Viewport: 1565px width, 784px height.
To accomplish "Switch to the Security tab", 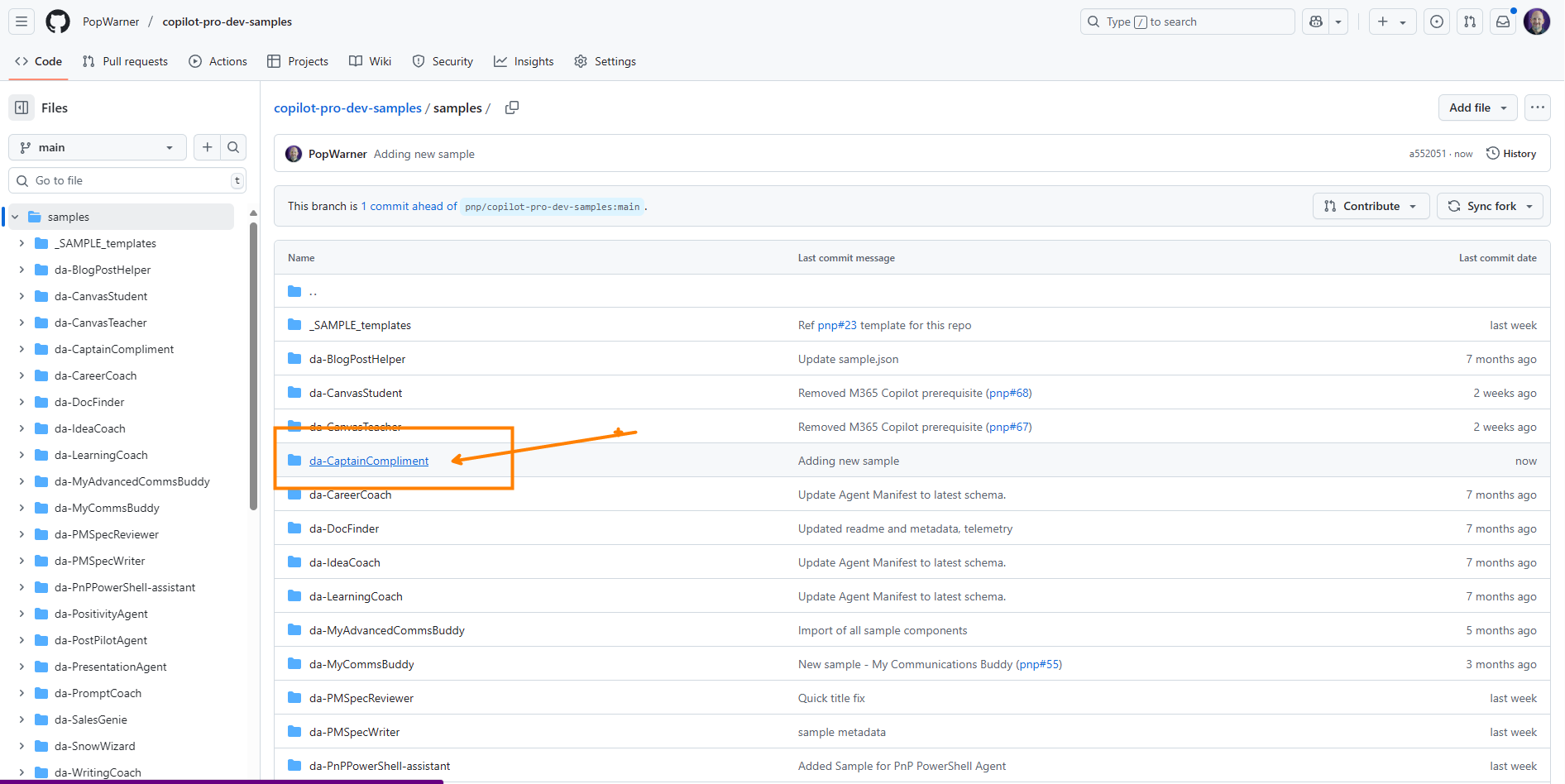I will point(443,61).
